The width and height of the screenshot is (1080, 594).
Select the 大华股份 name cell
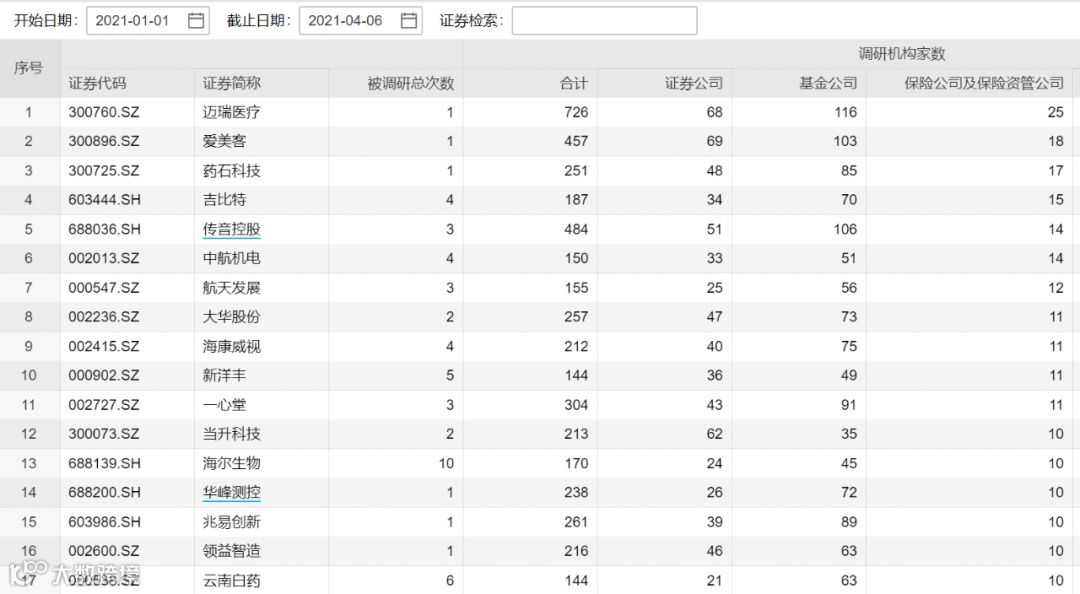(x=231, y=317)
